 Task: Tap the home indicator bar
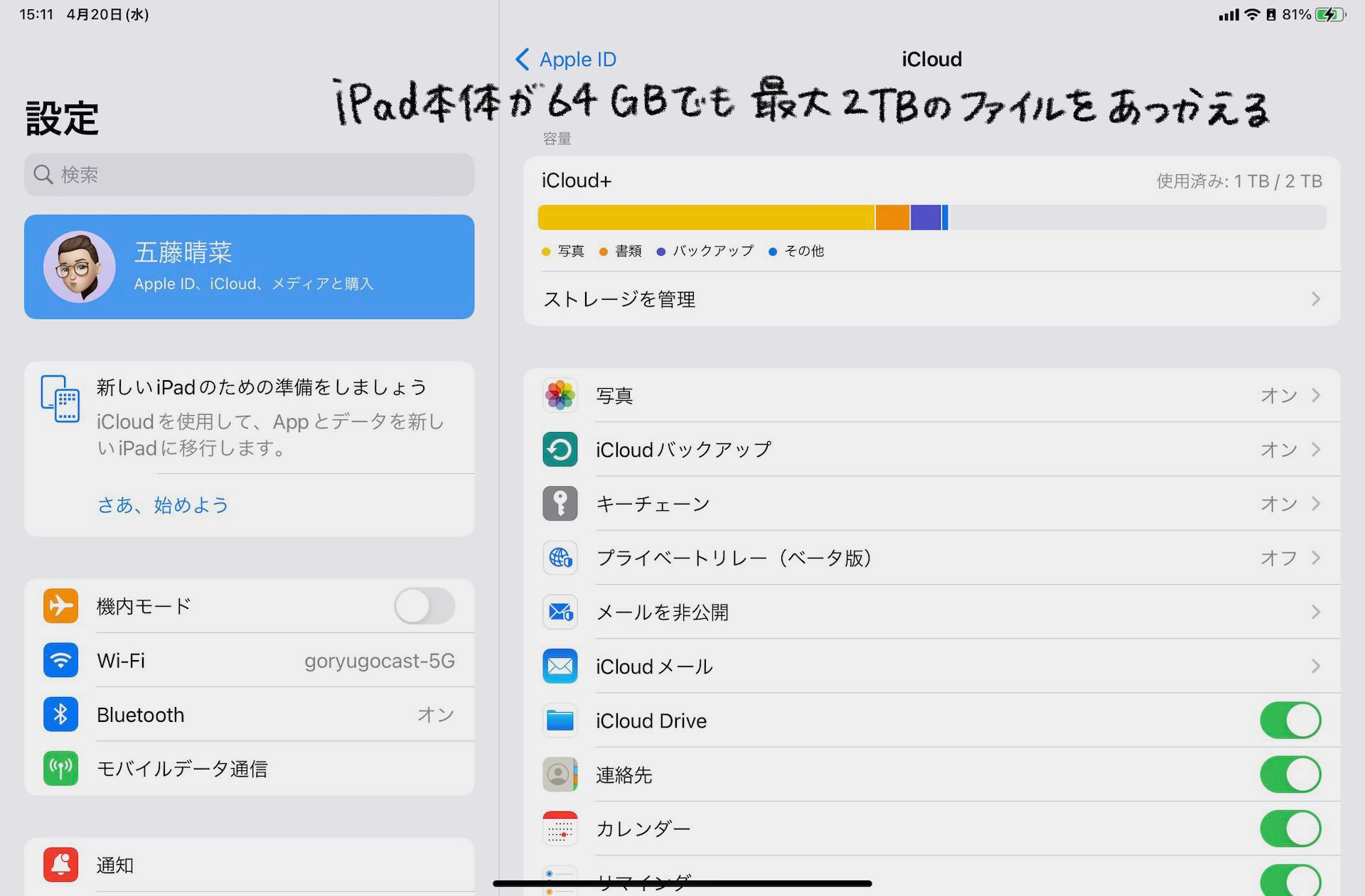682,883
